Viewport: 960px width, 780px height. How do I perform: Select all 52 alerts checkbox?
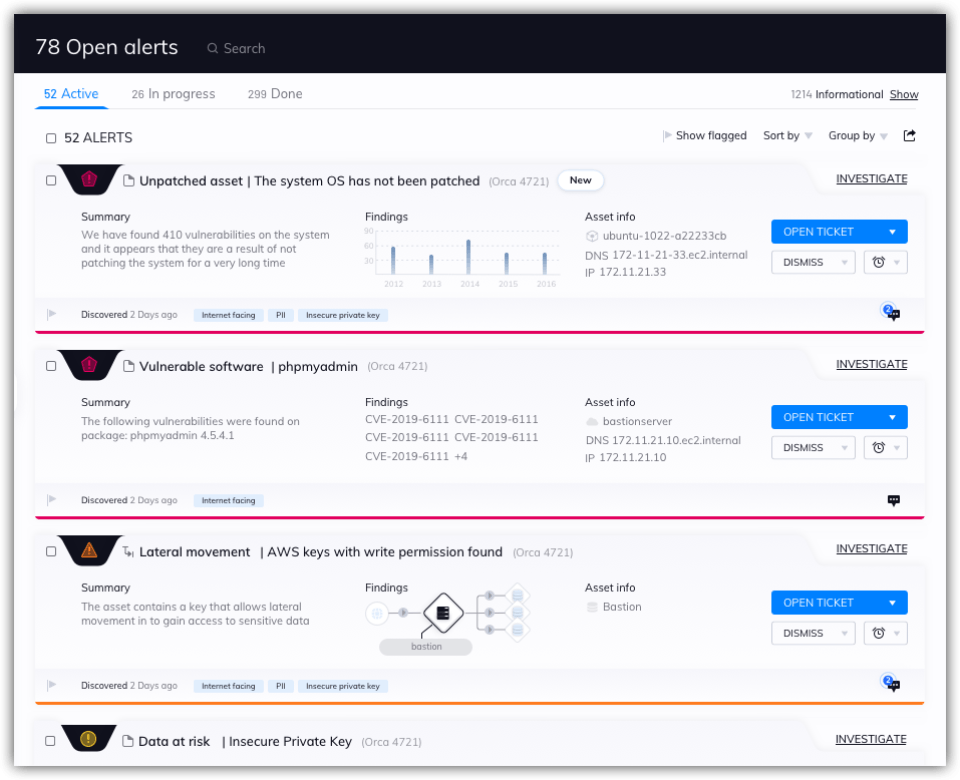51,138
